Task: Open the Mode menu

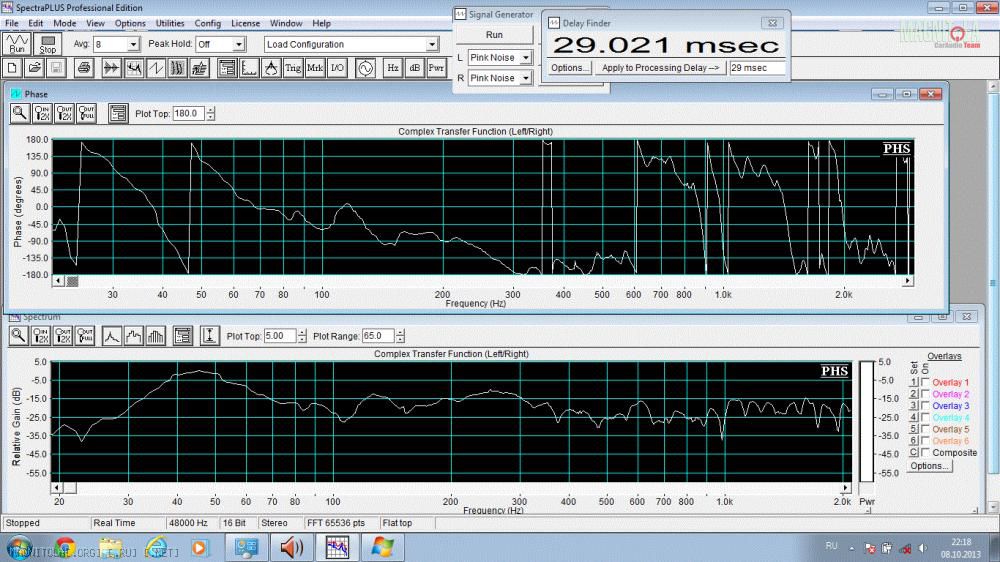Action: click(x=64, y=23)
